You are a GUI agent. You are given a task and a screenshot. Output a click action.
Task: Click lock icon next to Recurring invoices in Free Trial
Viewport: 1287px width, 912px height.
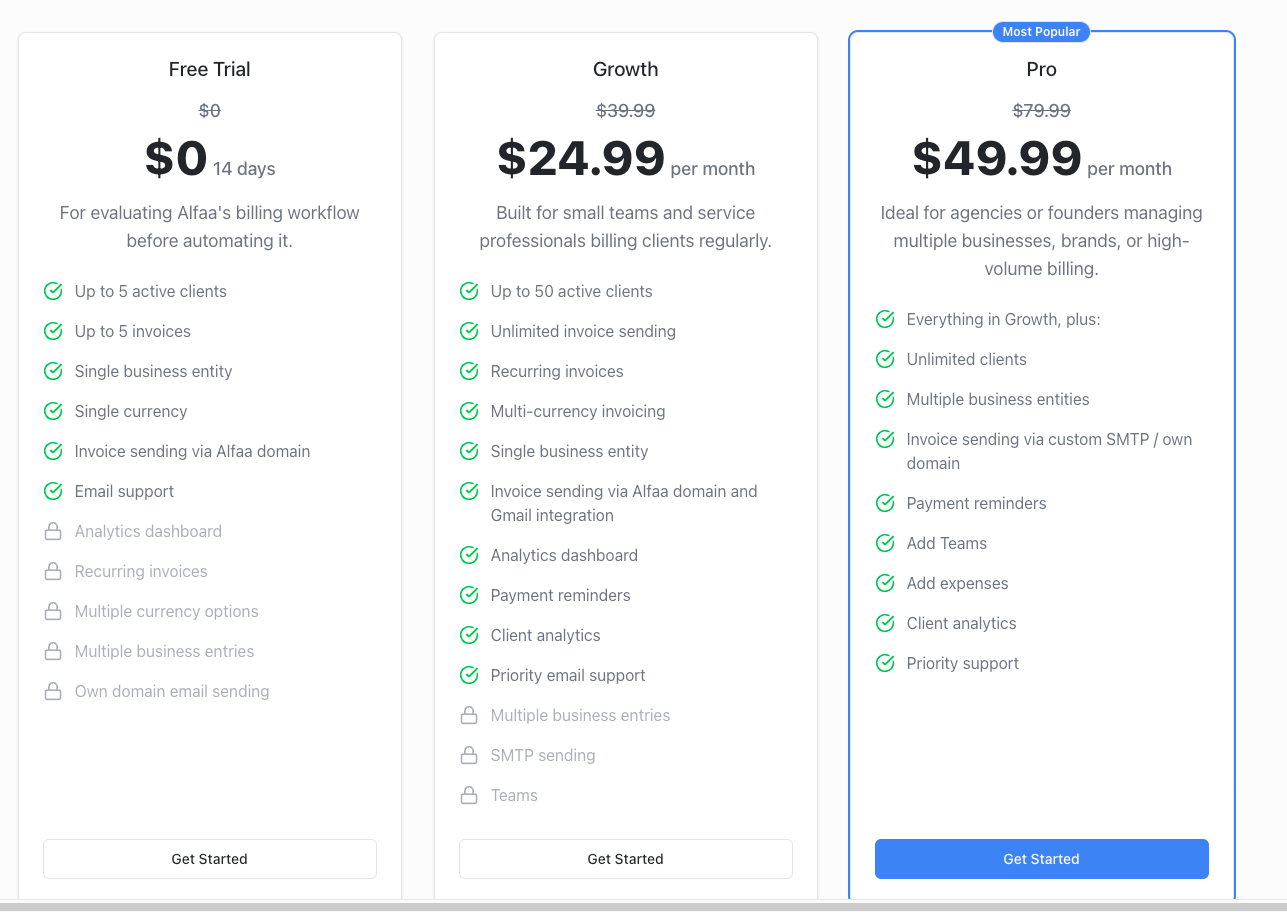pos(53,571)
